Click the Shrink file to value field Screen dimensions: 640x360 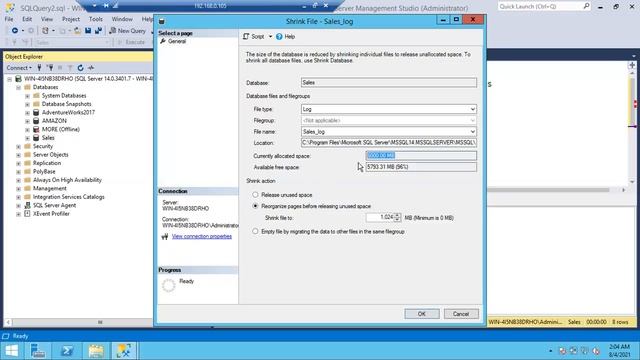380,218
